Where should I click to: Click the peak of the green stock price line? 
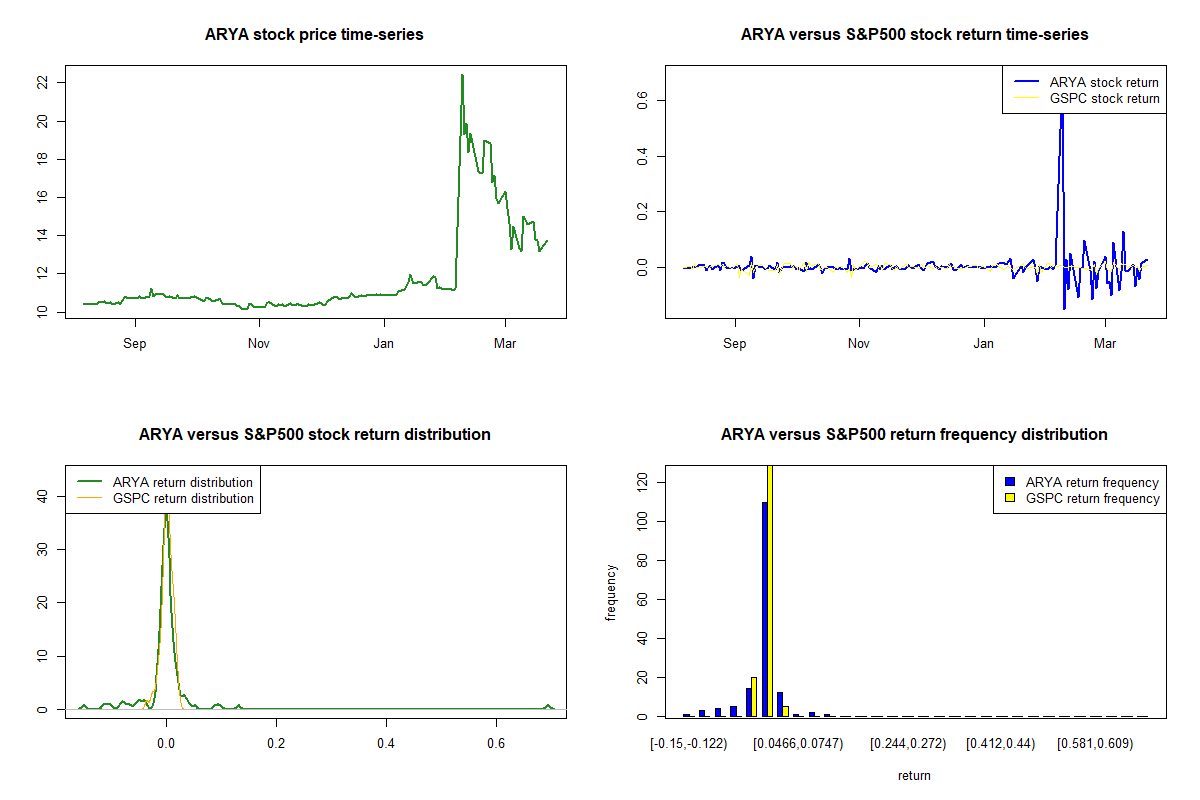pos(462,76)
